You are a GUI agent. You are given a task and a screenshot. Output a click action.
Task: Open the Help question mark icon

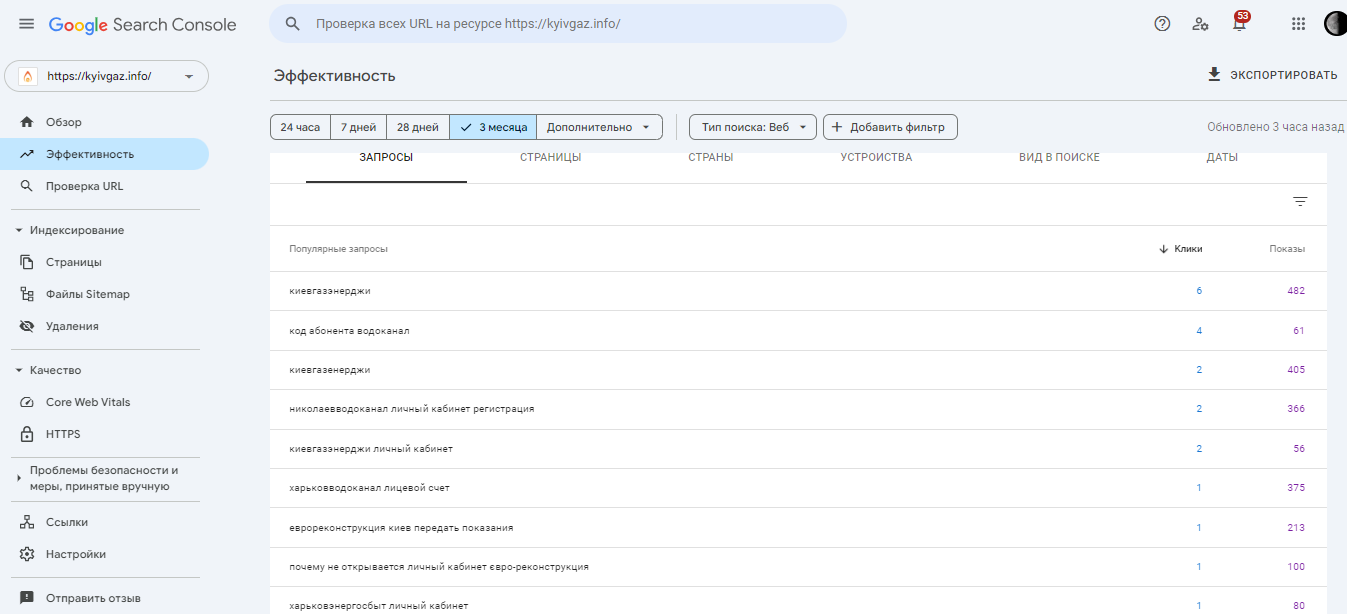click(1162, 24)
